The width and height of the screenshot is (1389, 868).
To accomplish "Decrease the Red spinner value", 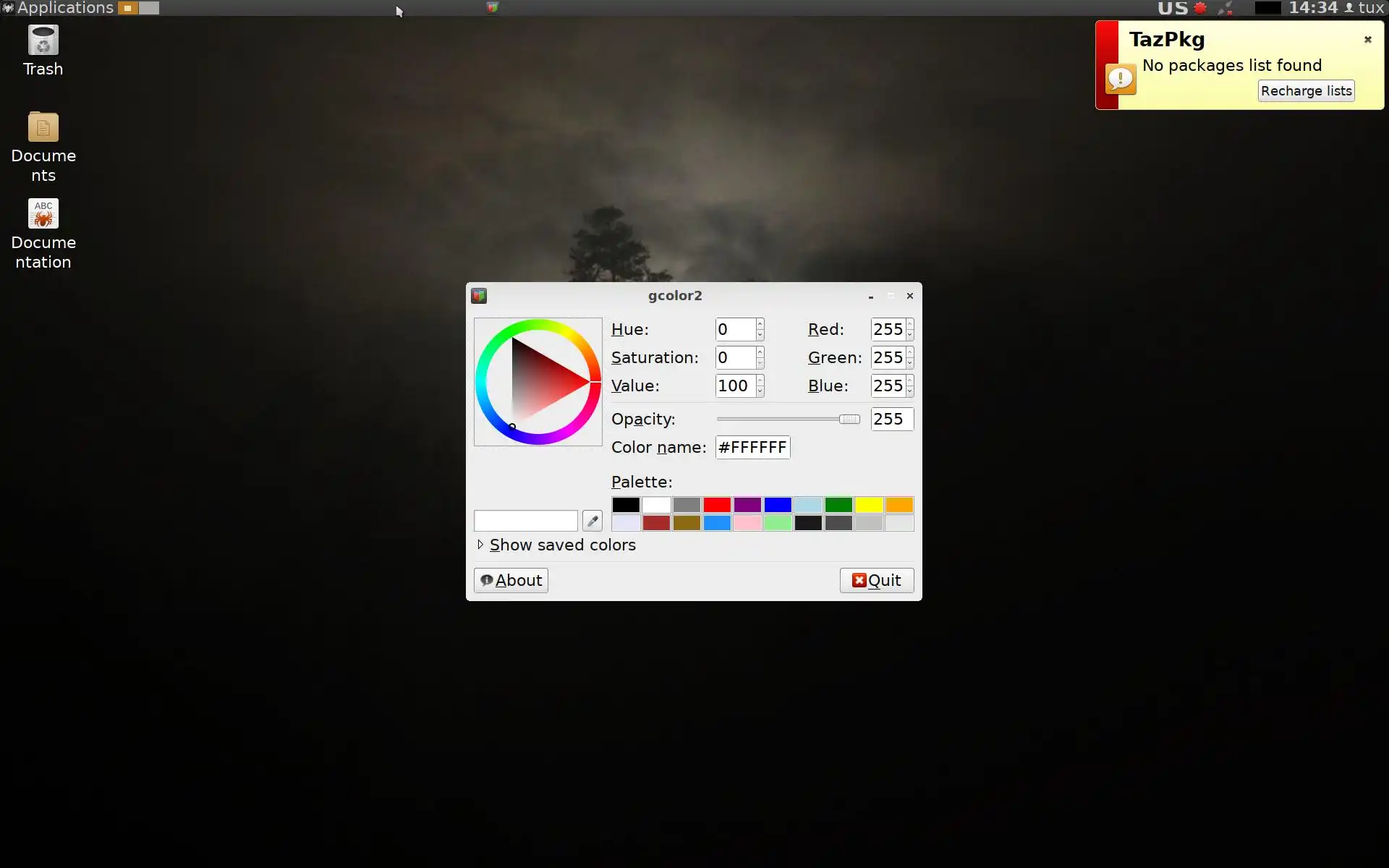I will (x=909, y=335).
